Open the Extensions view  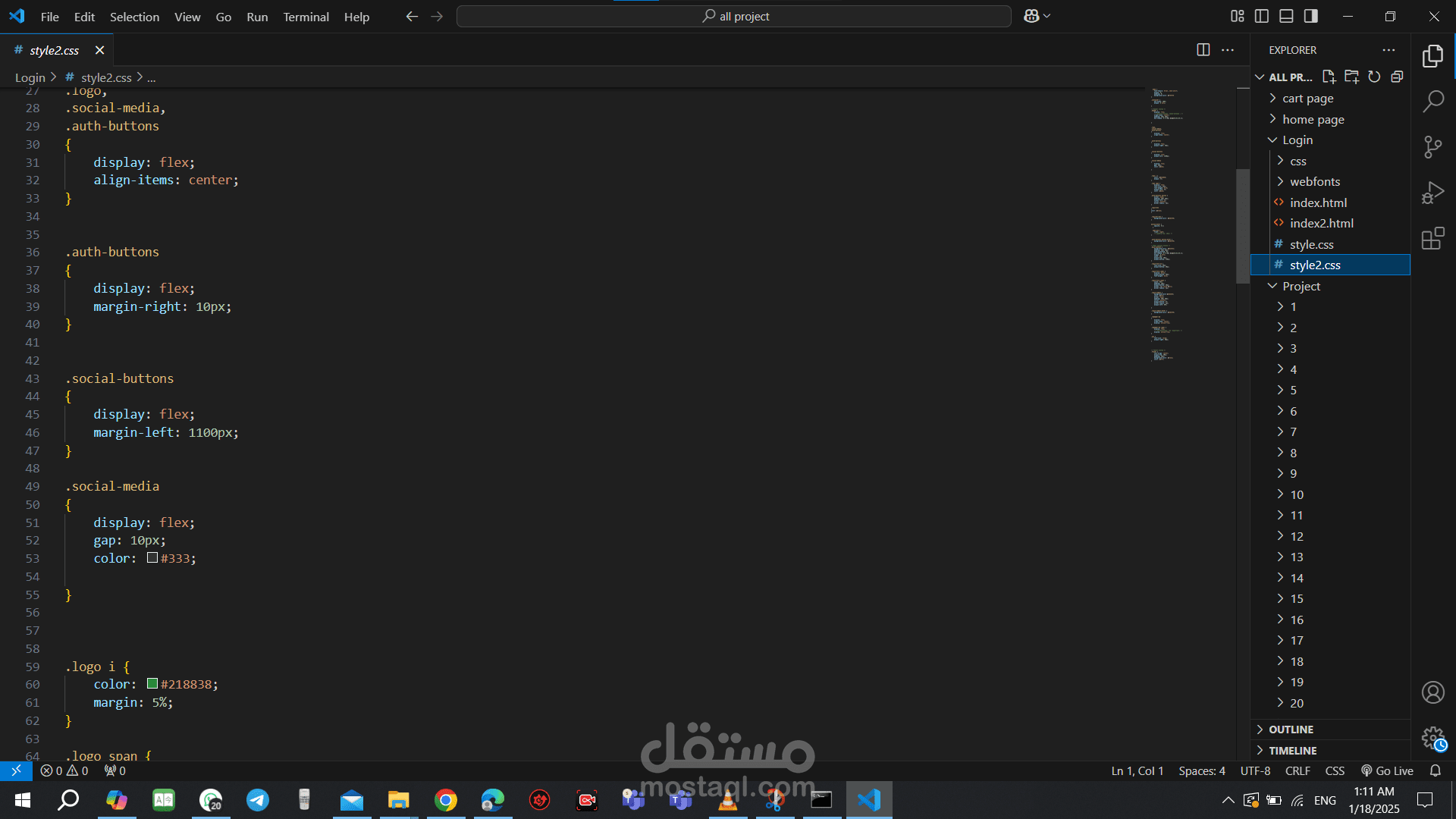click(1432, 239)
